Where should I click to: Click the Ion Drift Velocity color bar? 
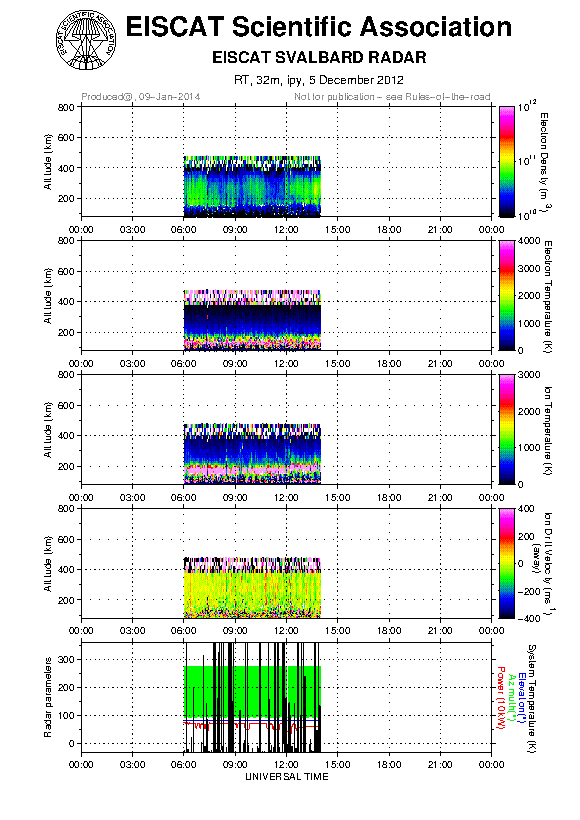[507, 563]
